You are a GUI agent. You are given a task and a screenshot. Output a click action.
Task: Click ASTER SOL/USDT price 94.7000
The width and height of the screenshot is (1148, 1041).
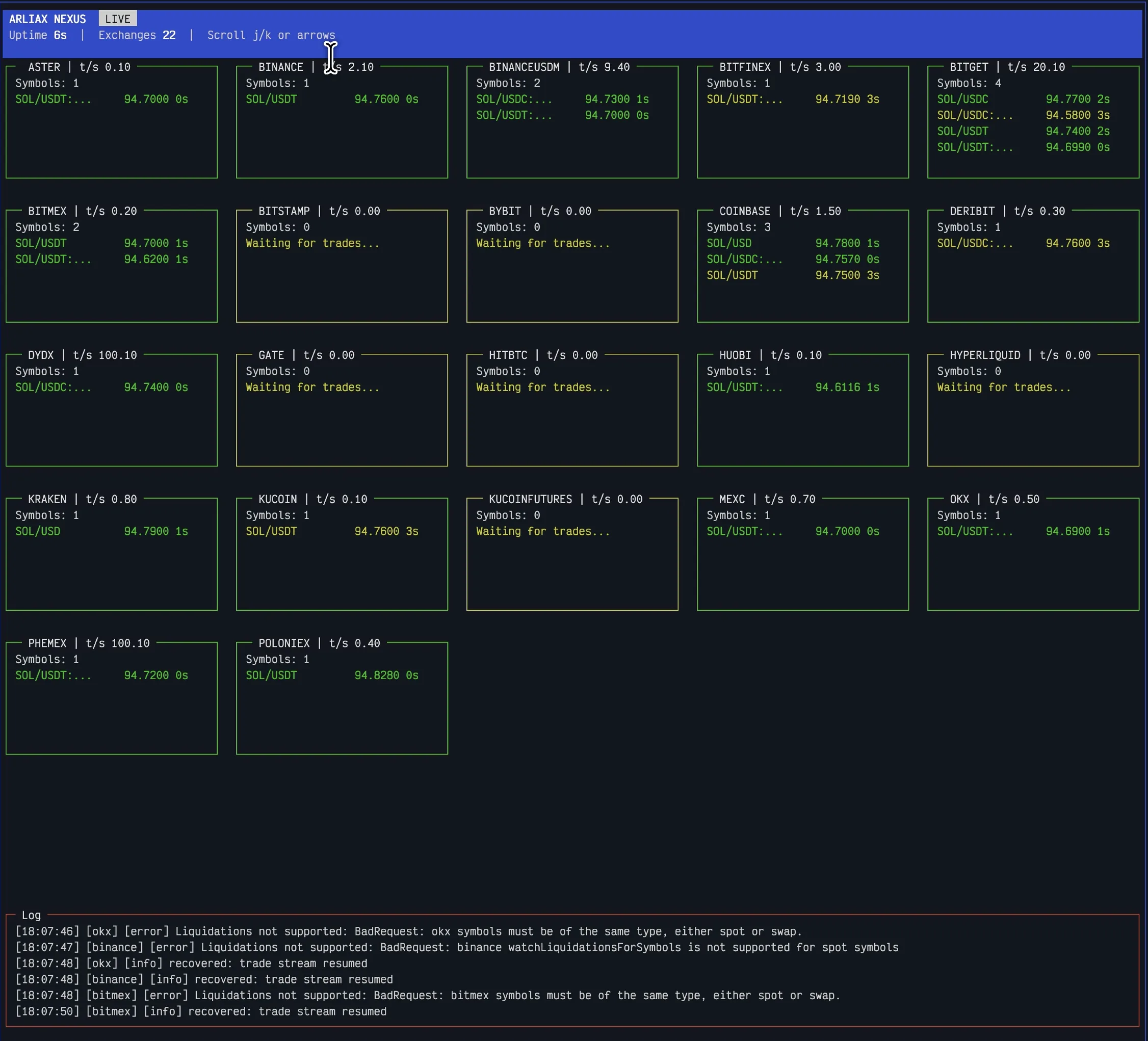[146, 99]
